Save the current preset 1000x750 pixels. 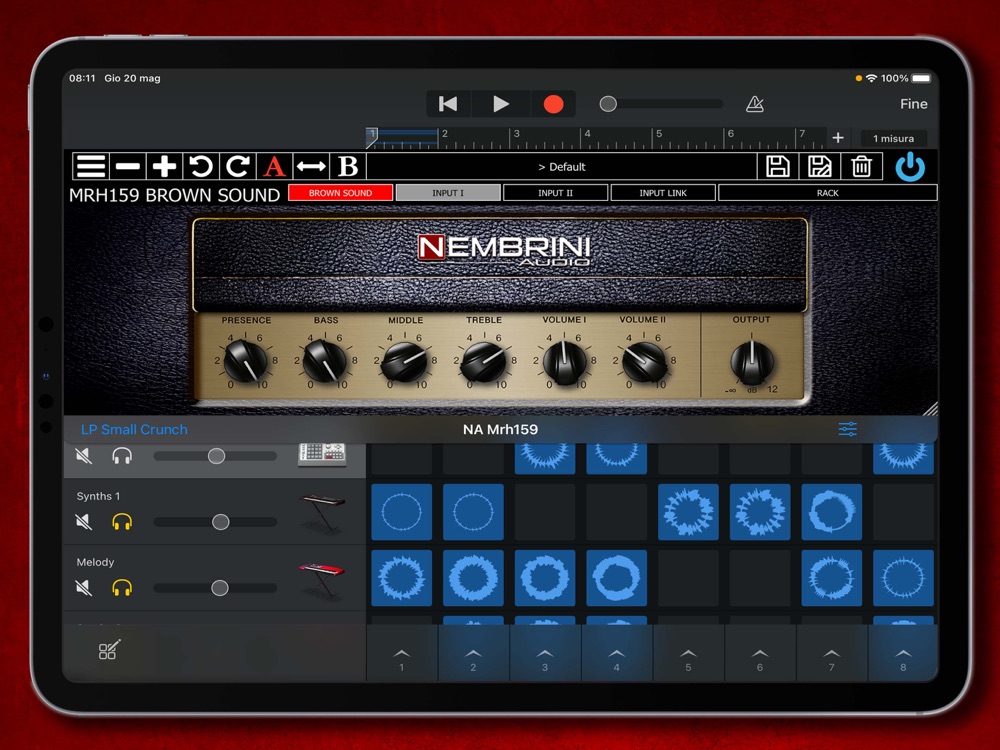click(777, 166)
